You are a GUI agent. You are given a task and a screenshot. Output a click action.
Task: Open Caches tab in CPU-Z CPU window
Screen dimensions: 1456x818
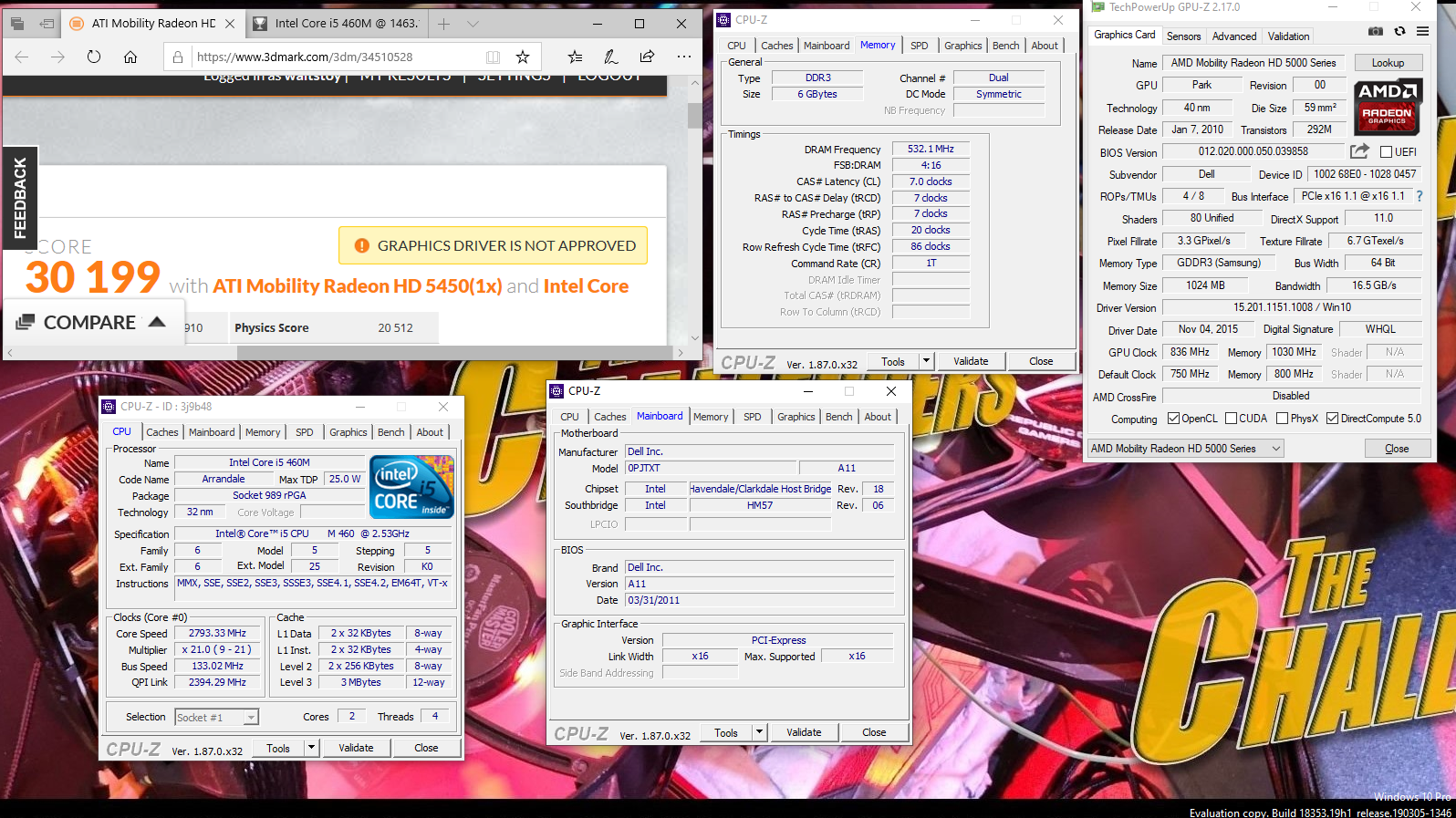pyautogui.click(x=162, y=432)
